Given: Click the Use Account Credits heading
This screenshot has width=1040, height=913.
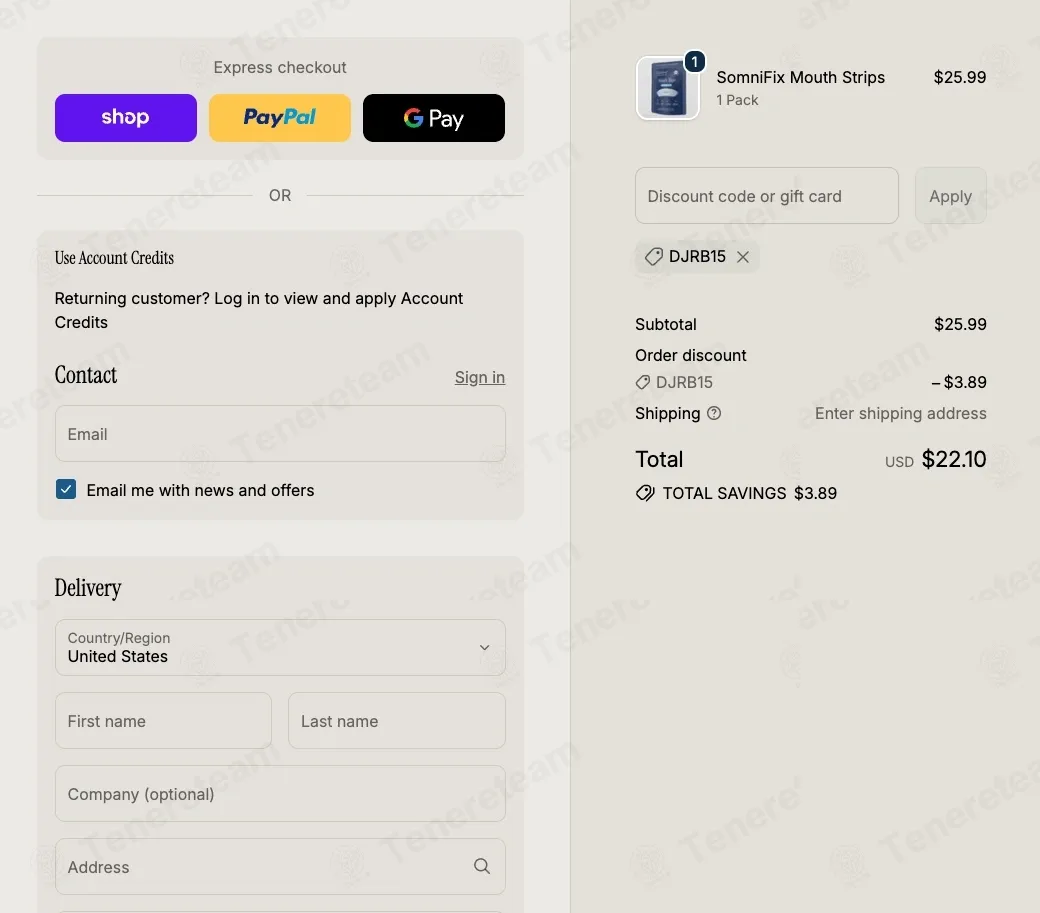Looking at the screenshot, I should coord(114,258).
